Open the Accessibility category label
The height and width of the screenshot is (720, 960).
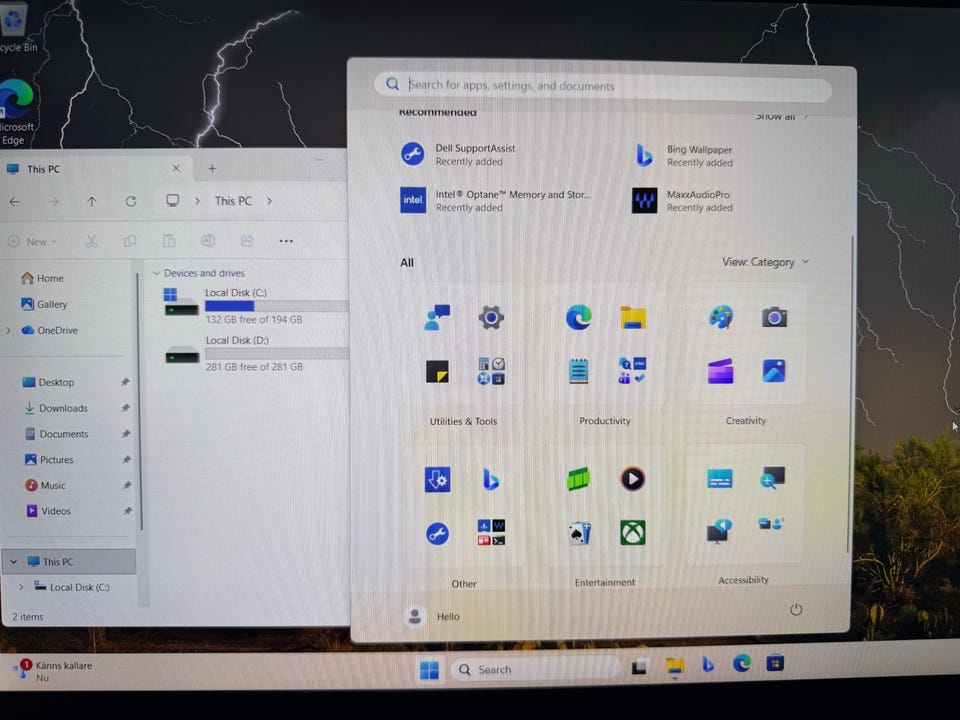click(x=743, y=580)
